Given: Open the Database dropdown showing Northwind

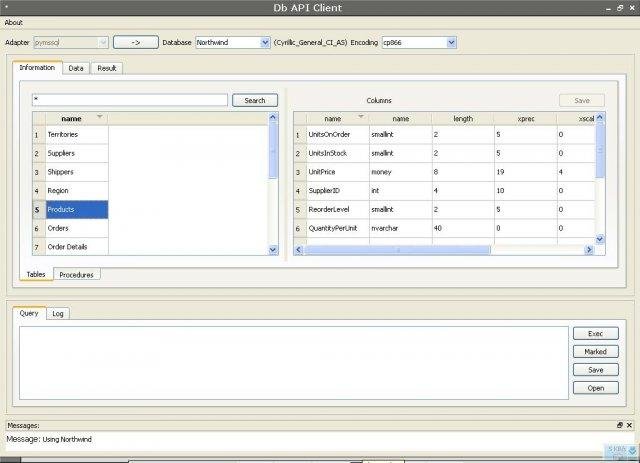Looking at the screenshot, I should tap(233, 42).
